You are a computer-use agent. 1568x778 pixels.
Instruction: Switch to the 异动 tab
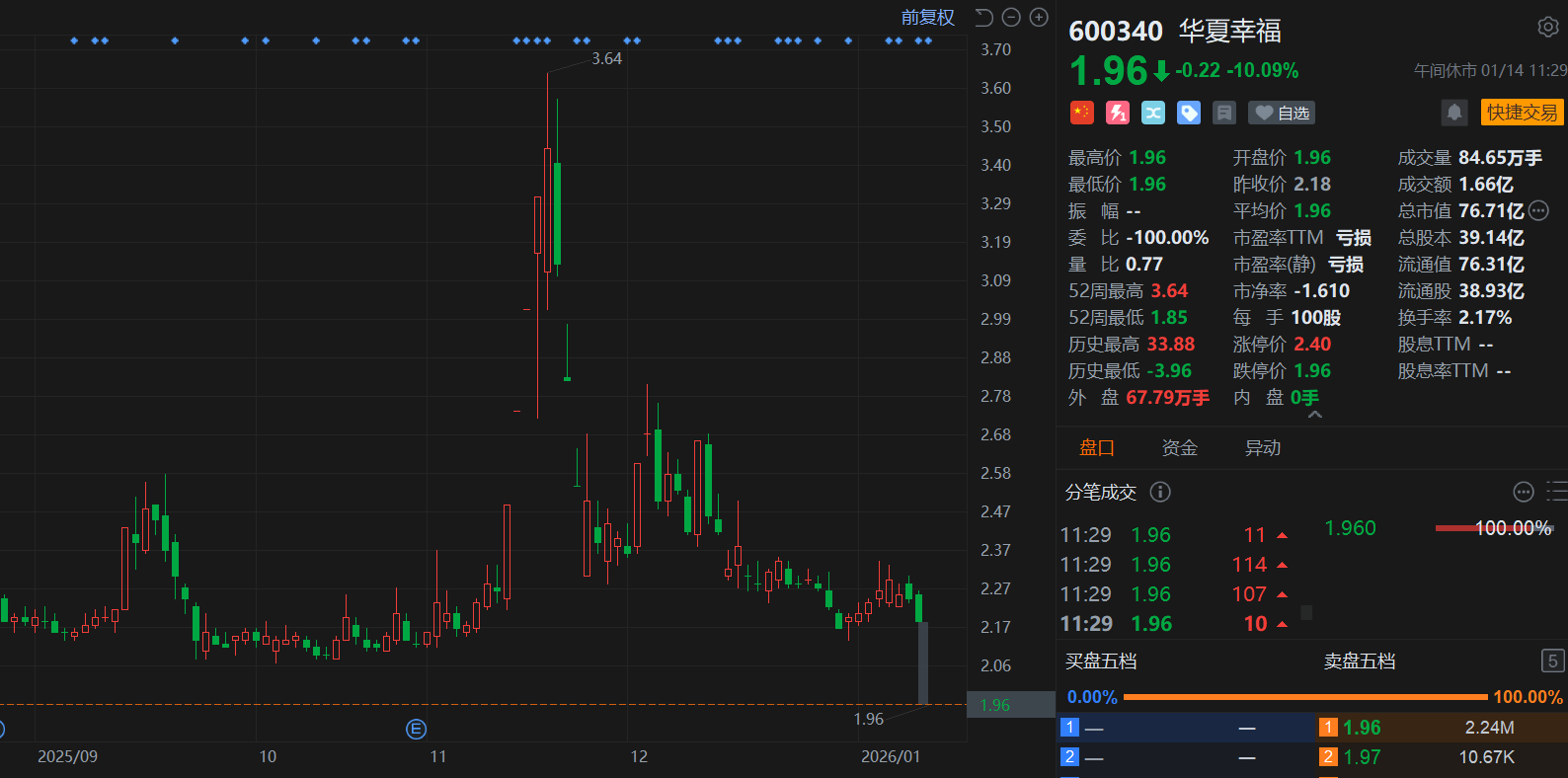[x=1262, y=448]
